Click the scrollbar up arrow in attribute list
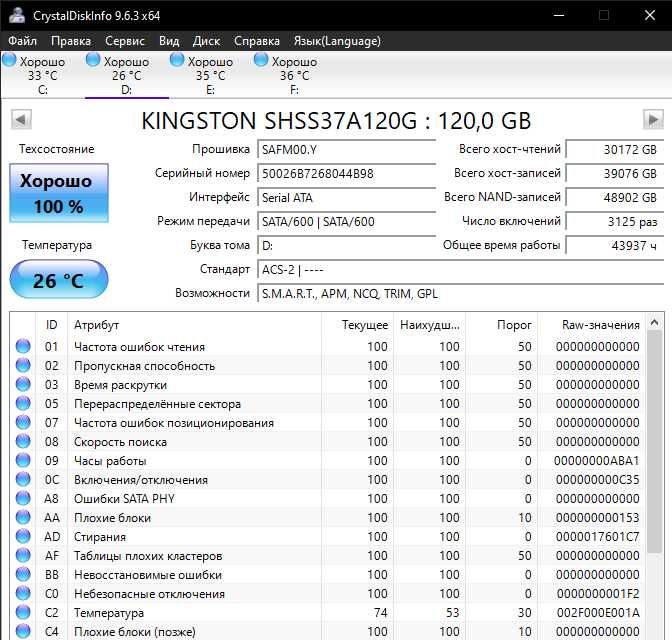 coord(654,322)
